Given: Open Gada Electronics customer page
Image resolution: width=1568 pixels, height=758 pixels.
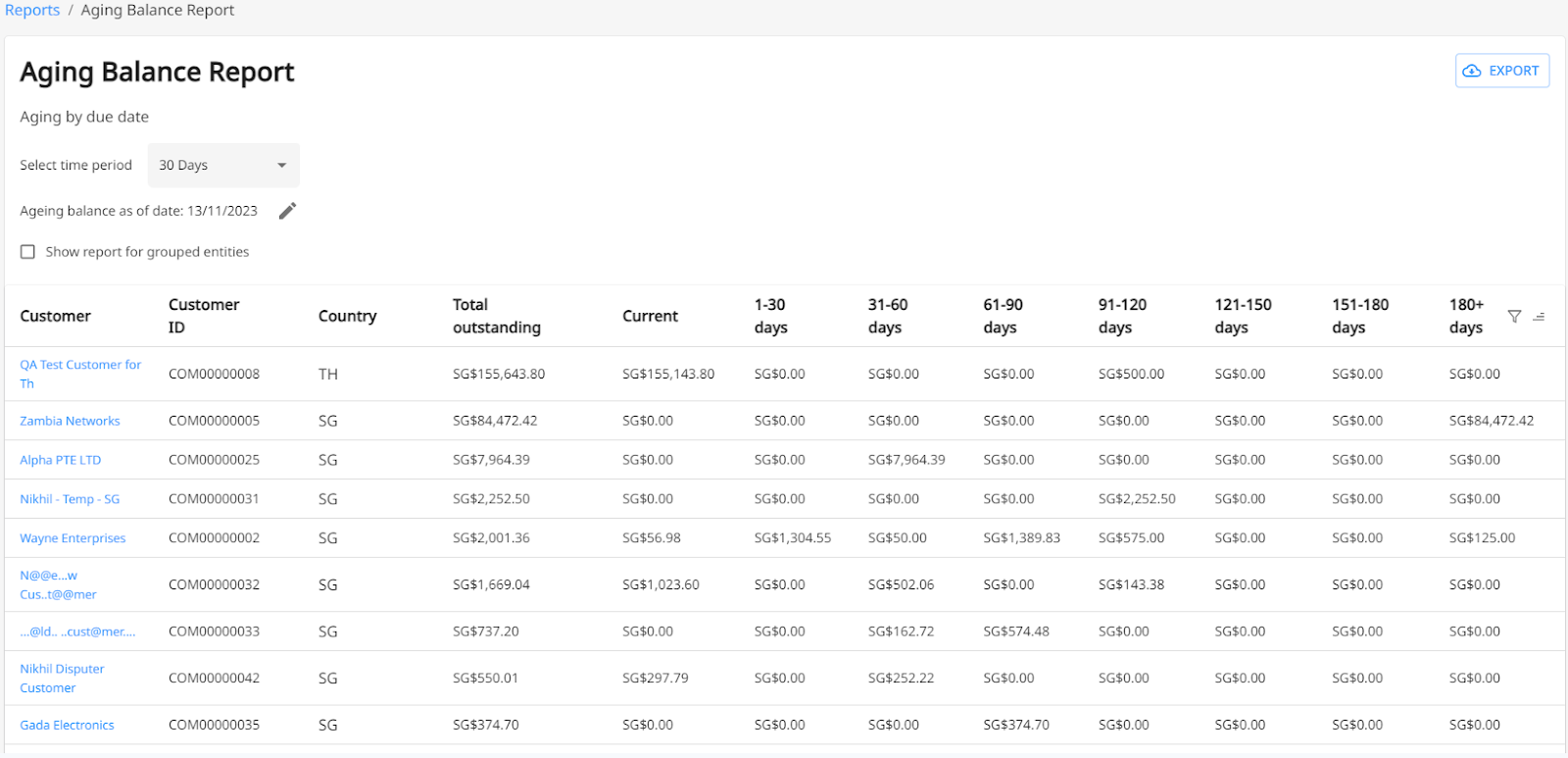Looking at the screenshot, I should [x=67, y=725].
